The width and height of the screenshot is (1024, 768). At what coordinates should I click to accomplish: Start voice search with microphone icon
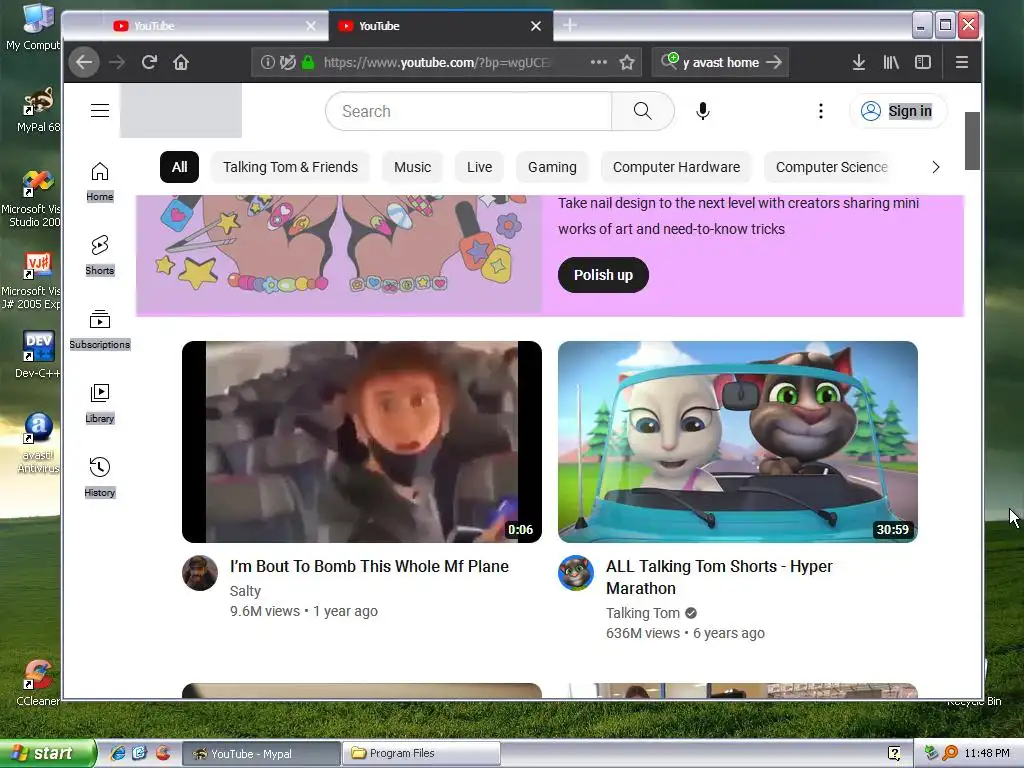pos(703,111)
